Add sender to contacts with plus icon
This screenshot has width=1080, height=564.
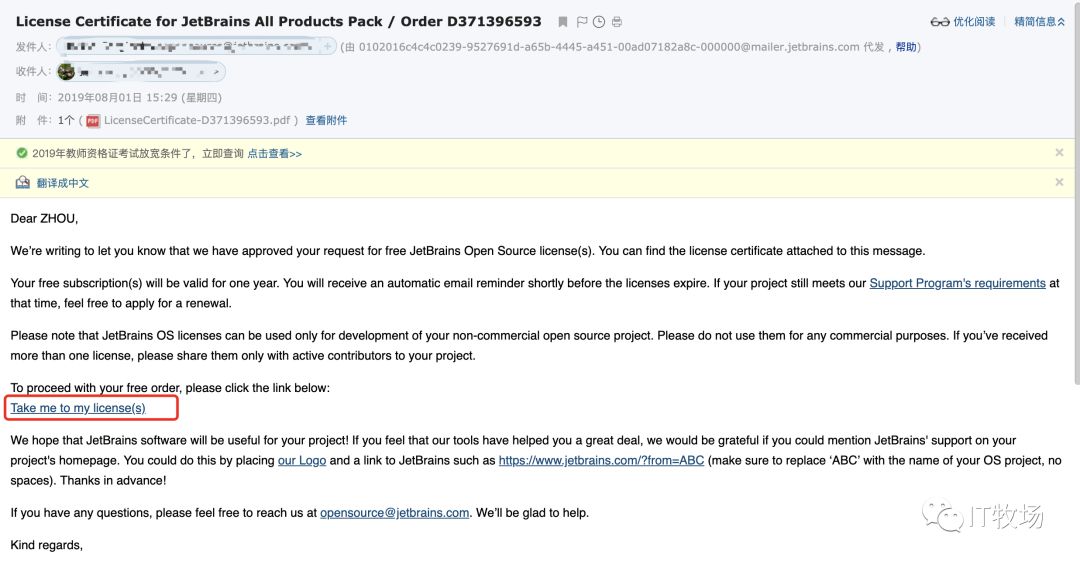tap(327, 46)
